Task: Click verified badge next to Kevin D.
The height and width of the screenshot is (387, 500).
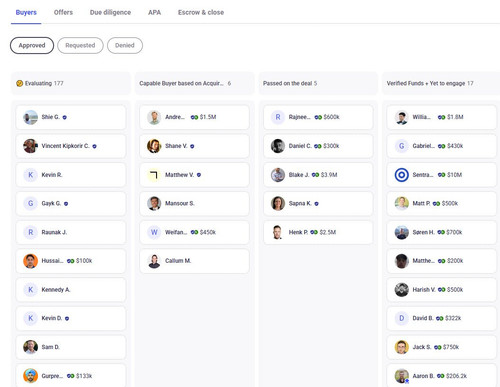Action: pyautogui.click(x=67, y=319)
